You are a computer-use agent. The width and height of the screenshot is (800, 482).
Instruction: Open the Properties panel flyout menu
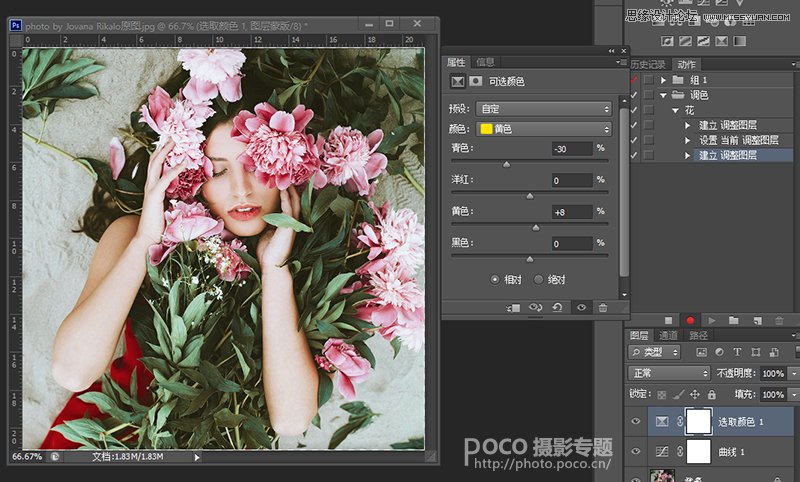[621, 62]
